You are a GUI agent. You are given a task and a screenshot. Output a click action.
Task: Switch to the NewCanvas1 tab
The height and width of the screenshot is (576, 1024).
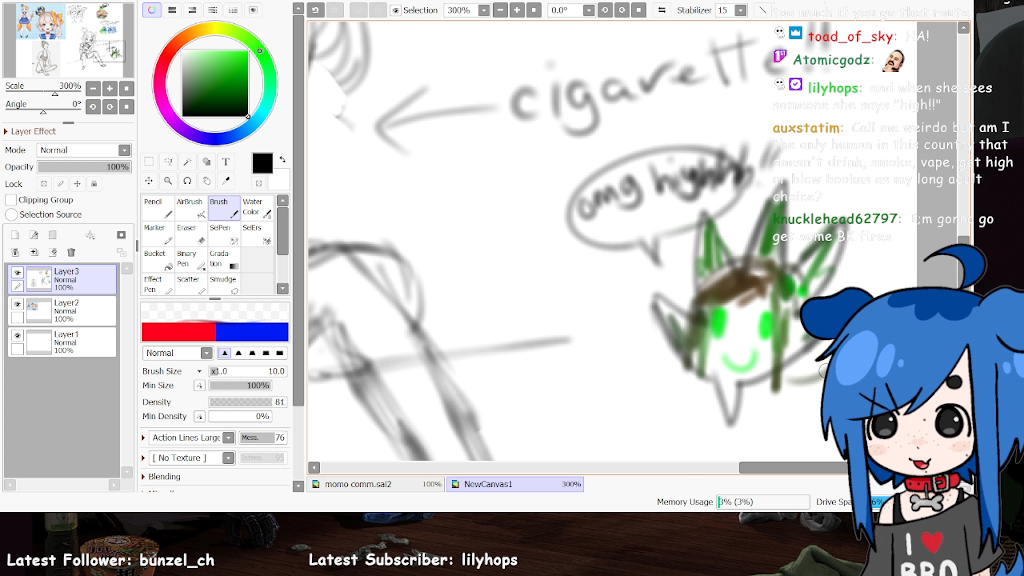click(x=515, y=484)
